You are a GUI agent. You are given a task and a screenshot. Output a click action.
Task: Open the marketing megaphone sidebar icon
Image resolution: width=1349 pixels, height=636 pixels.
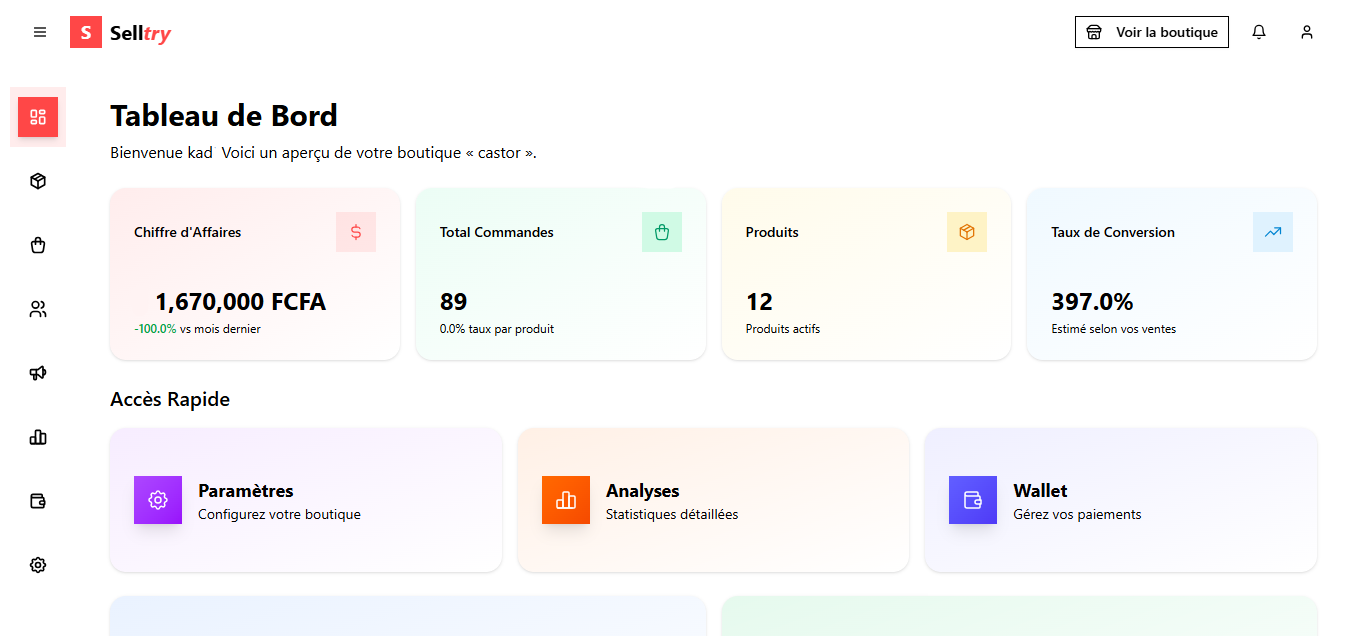coord(38,373)
